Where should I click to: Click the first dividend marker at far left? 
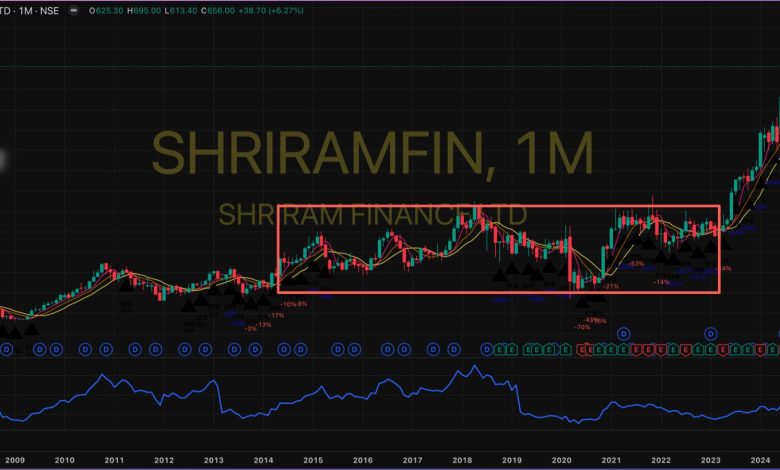[x=8, y=349]
